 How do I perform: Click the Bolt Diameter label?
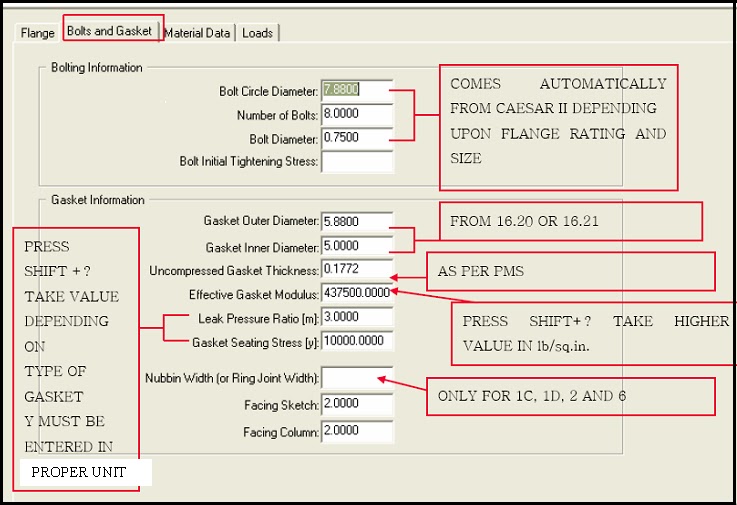point(284,139)
